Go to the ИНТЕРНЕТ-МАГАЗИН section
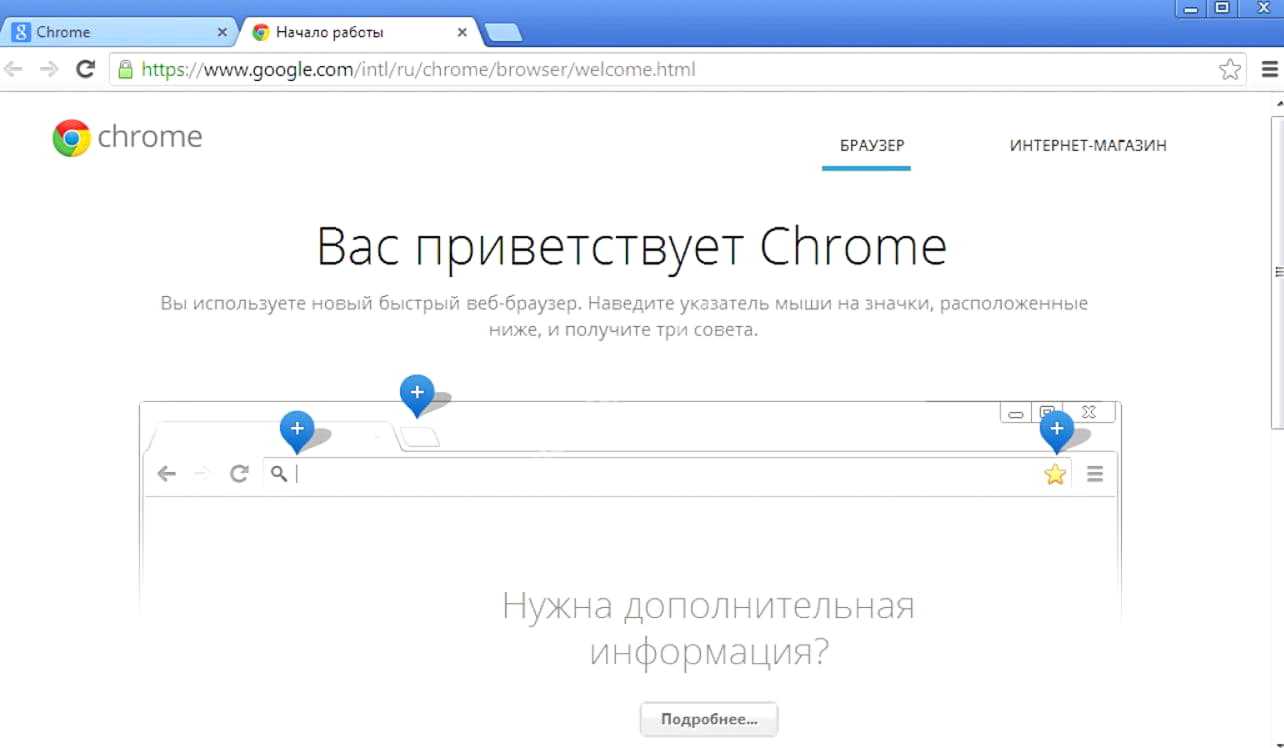The width and height of the screenshot is (1284, 748). [1088, 146]
